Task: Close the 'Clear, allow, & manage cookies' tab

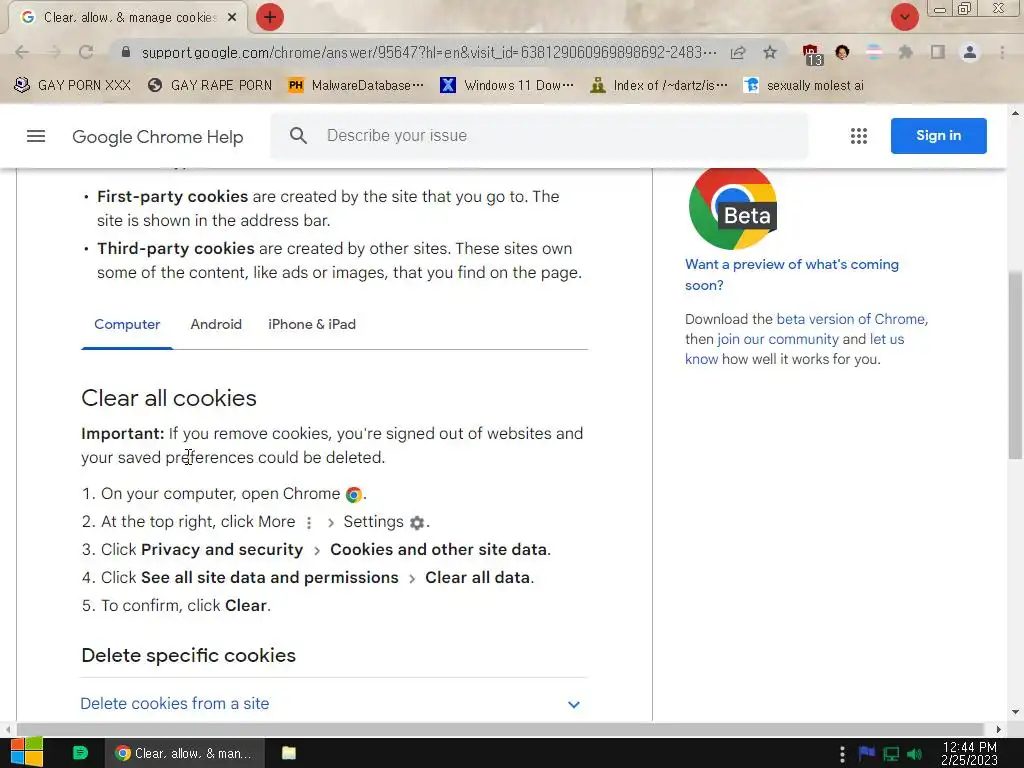Action: coord(232,18)
